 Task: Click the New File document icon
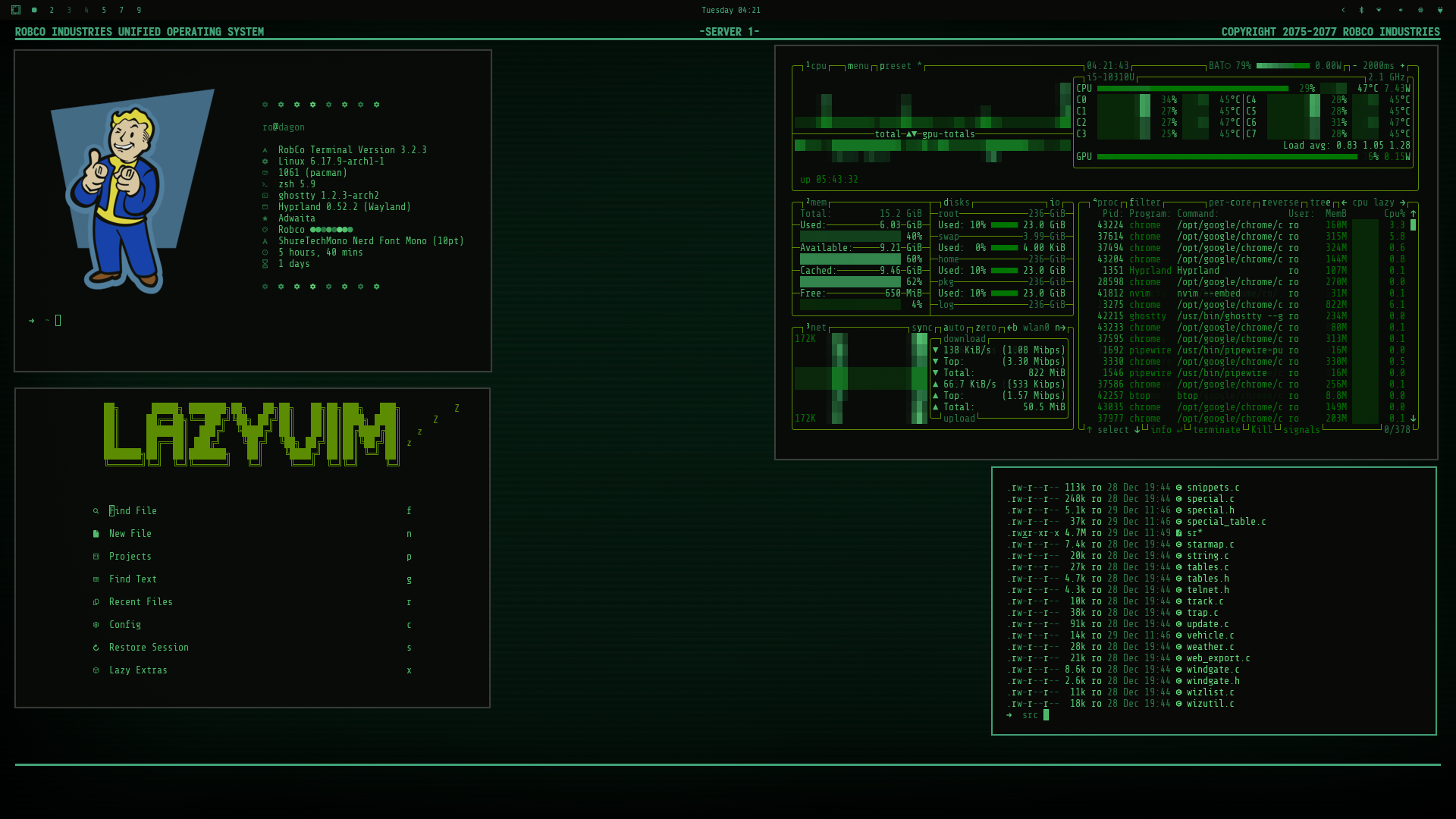96,534
